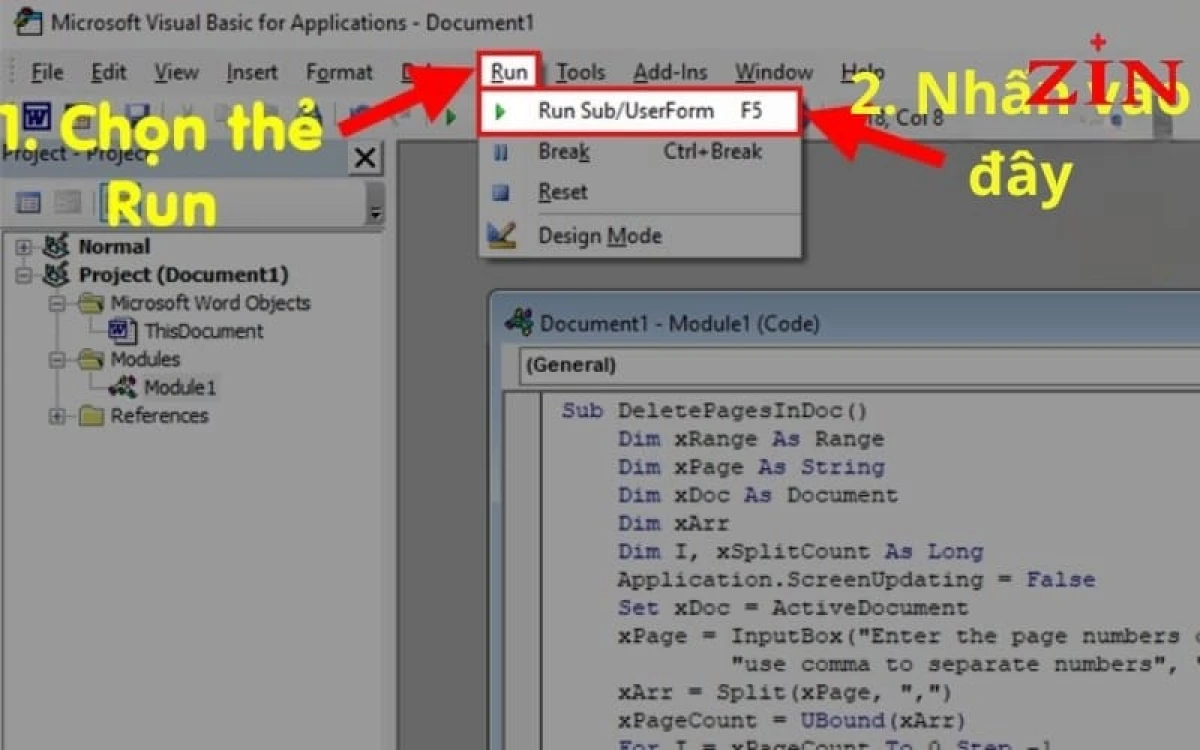Click the 'Dim xDoc As Document' line

point(757,495)
